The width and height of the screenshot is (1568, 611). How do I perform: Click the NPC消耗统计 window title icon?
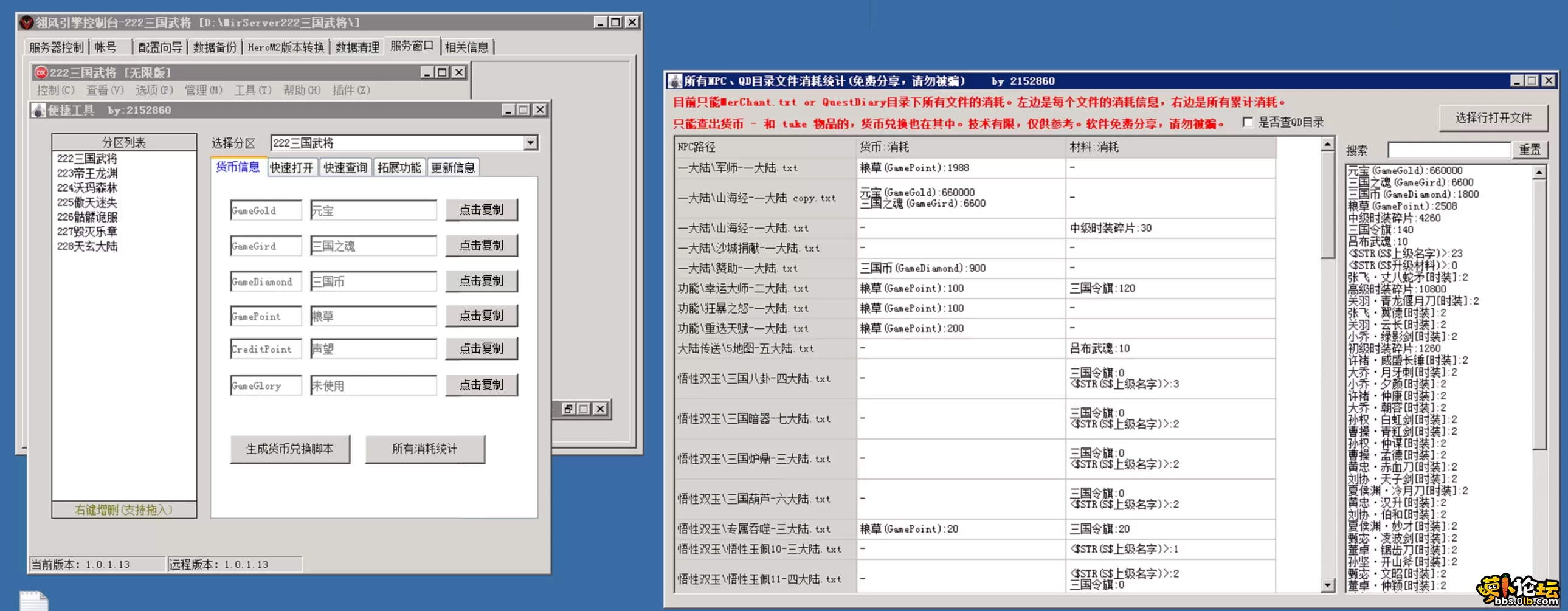coord(674,81)
